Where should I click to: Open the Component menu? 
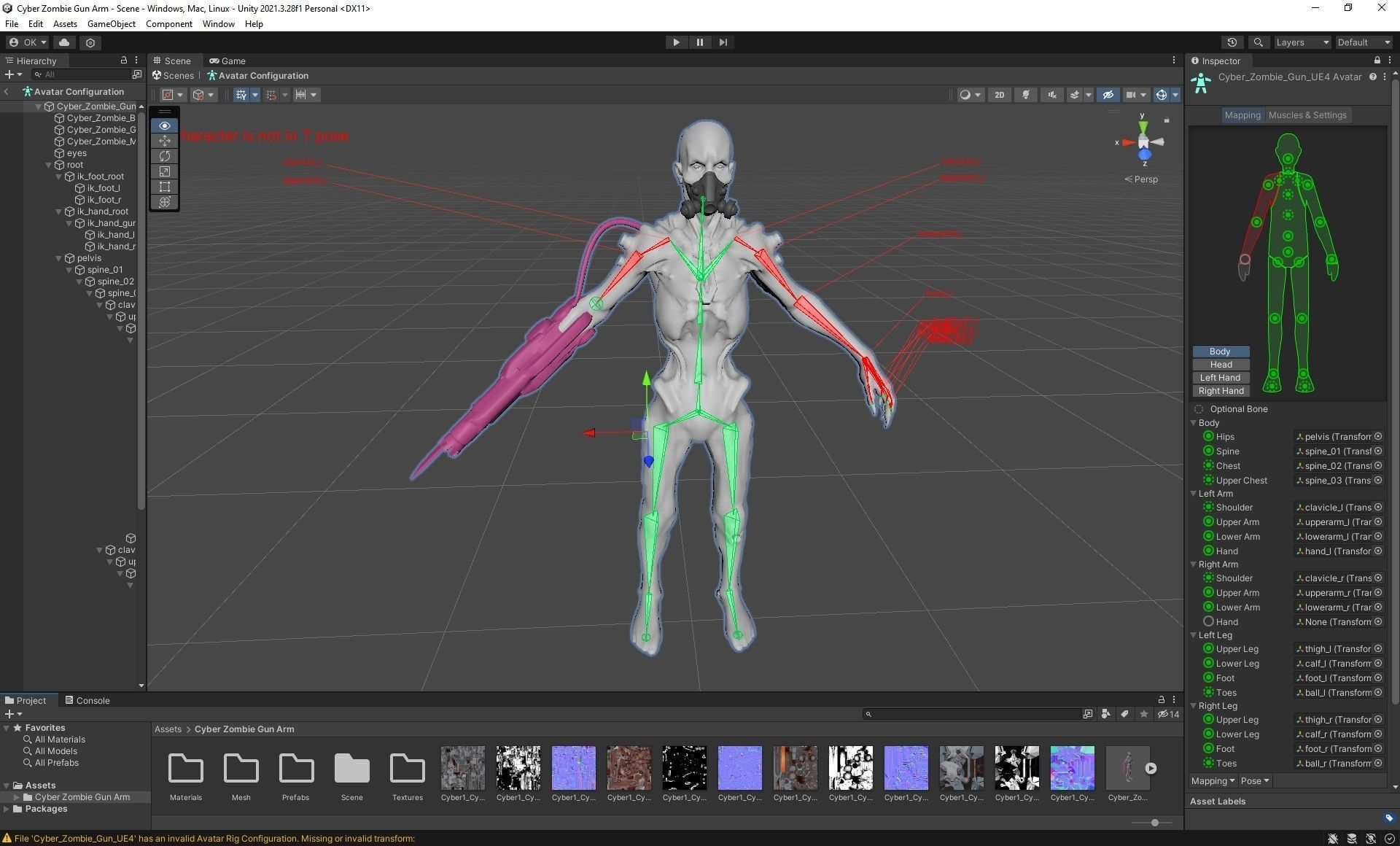(168, 24)
